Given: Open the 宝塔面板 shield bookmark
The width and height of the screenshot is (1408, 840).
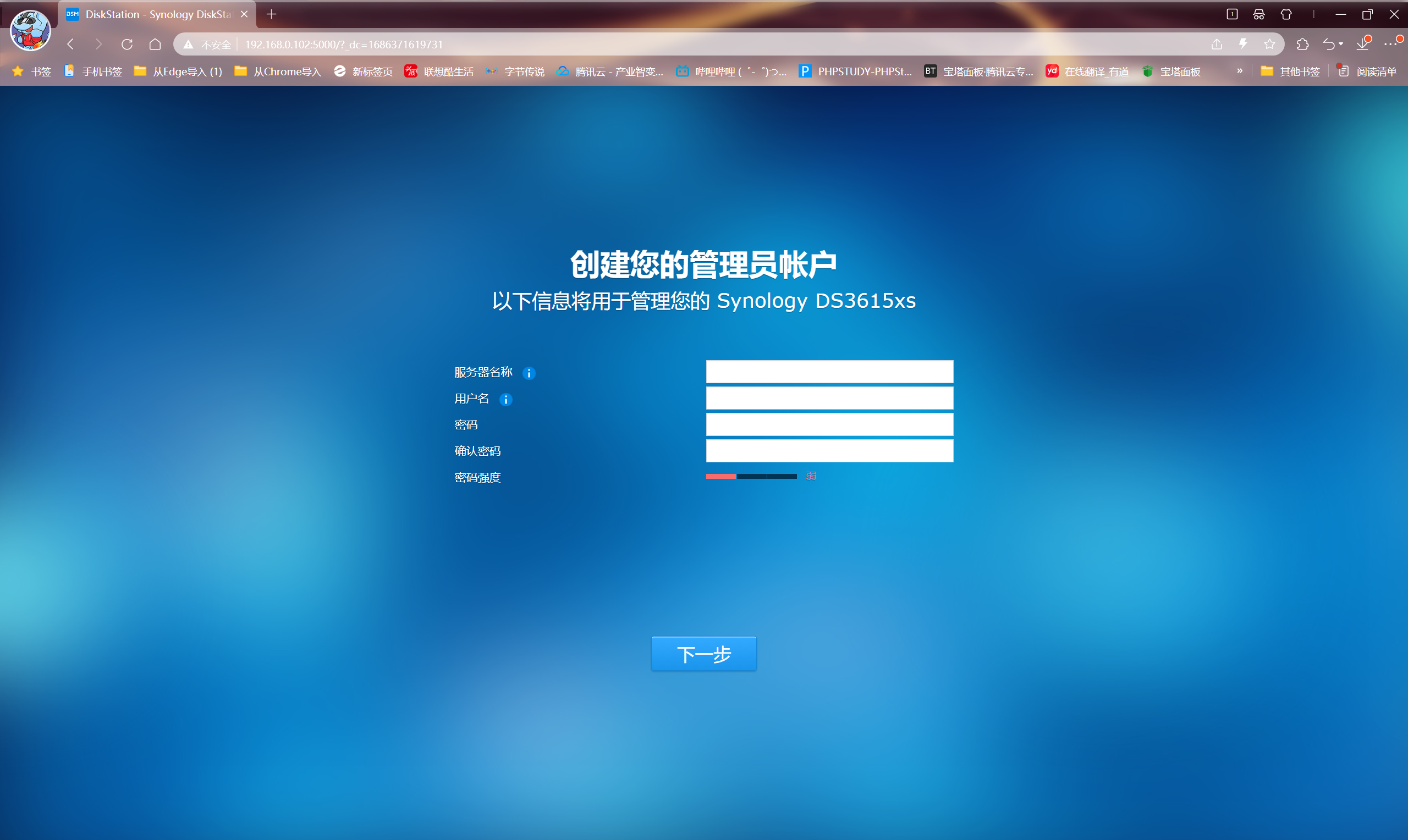Looking at the screenshot, I should coord(1171,71).
